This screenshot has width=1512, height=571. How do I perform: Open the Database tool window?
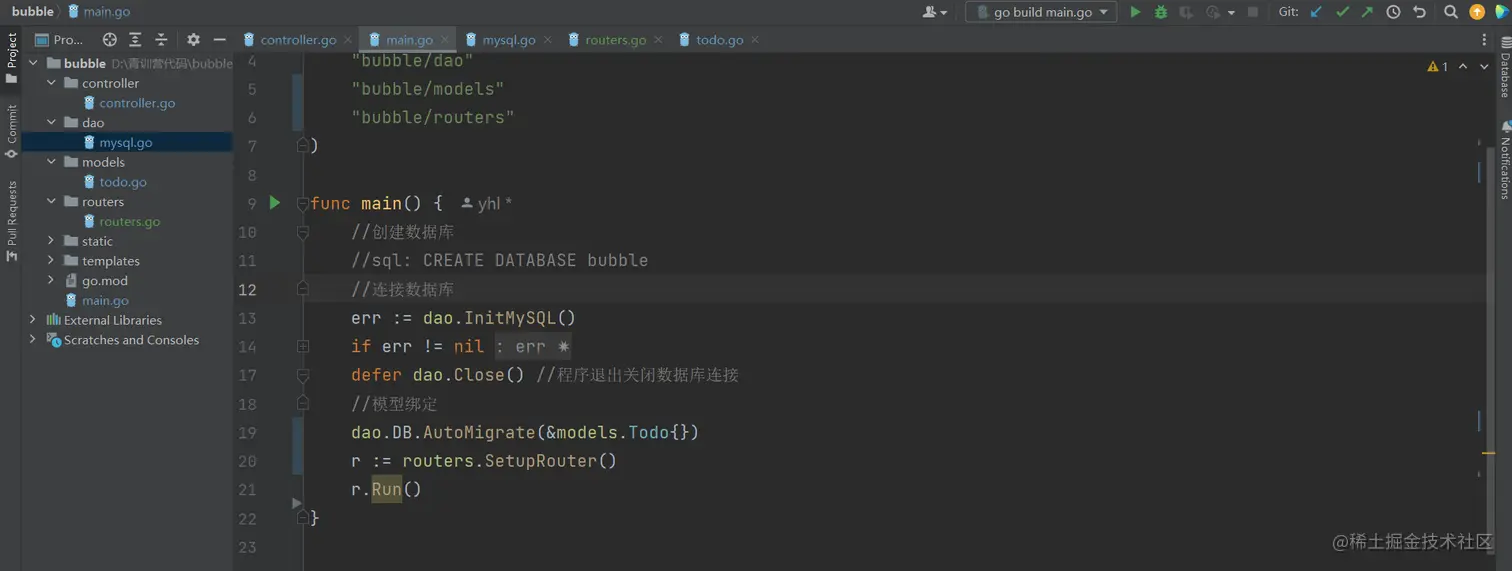tap(1504, 69)
